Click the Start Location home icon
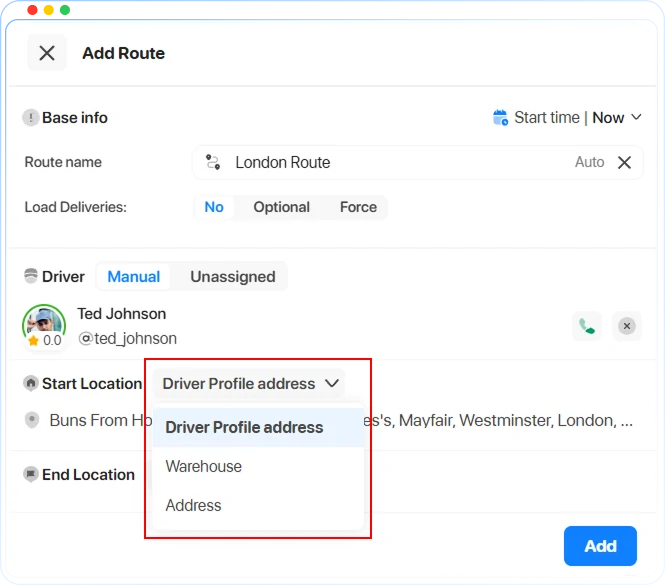The image size is (665, 585). [31, 383]
